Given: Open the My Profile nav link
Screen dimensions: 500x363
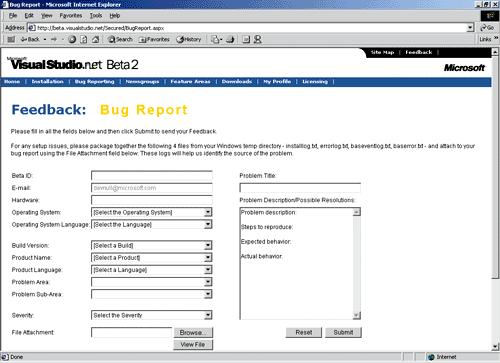Looking at the screenshot, I should click(277, 82).
